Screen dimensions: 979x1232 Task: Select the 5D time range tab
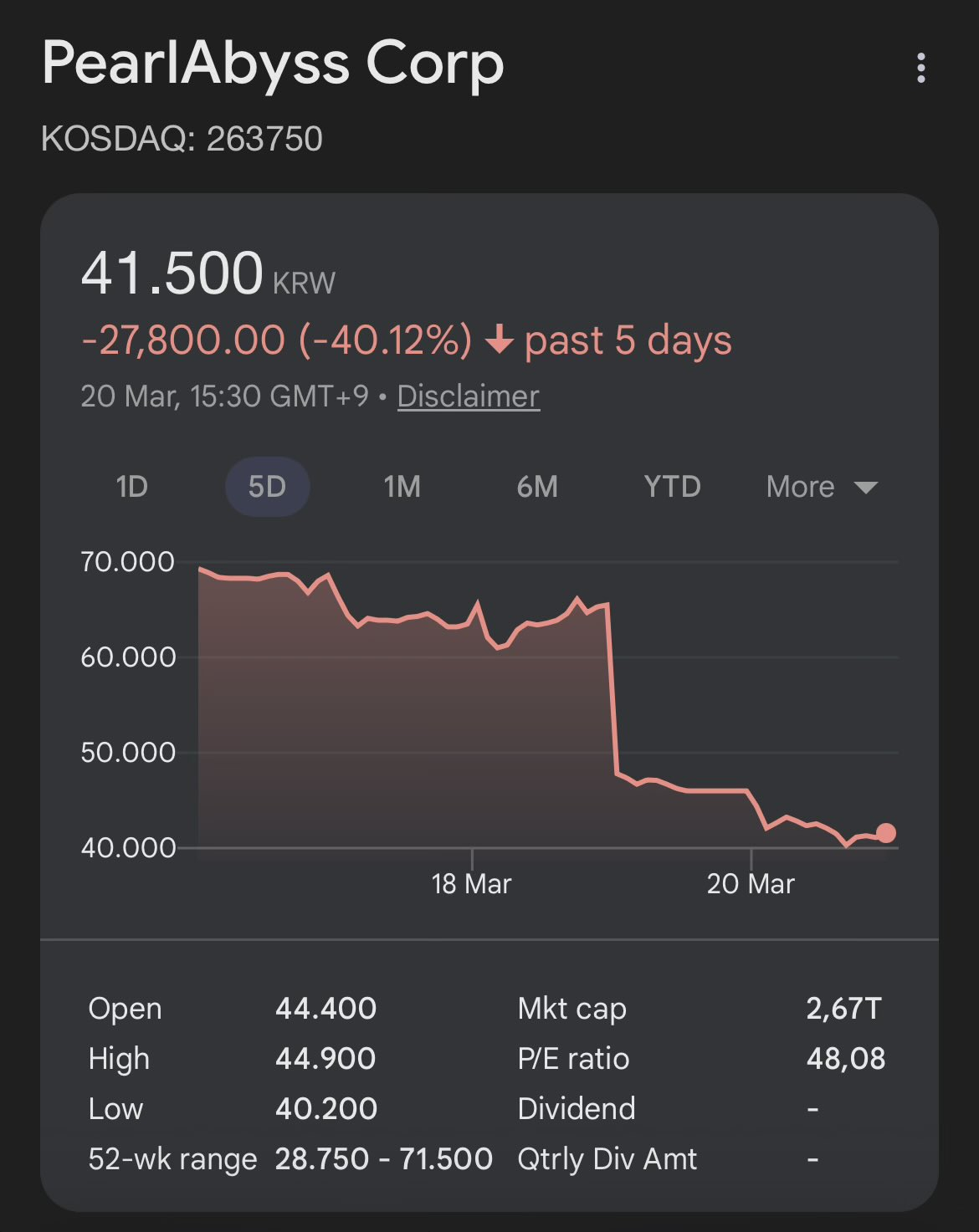268,487
